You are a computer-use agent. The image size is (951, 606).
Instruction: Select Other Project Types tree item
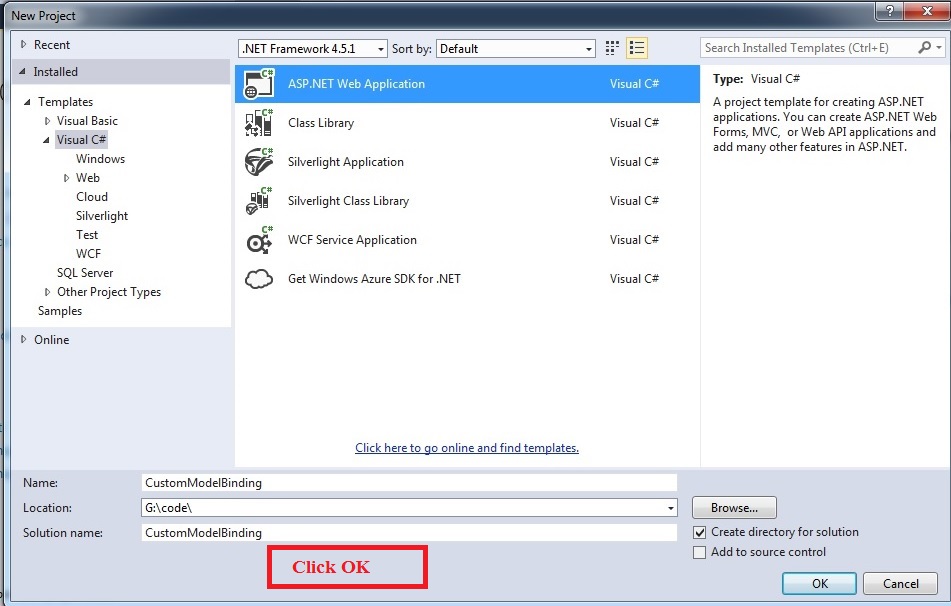[109, 292]
